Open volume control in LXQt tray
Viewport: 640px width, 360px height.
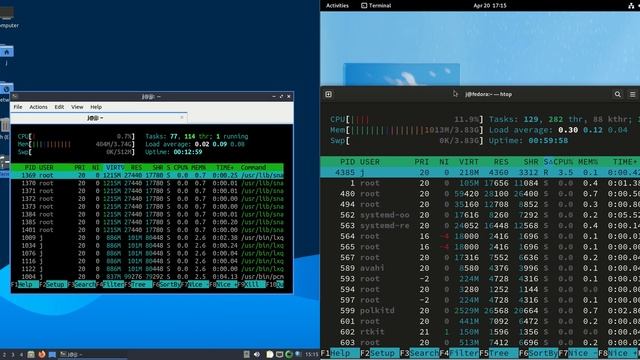coord(257,354)
